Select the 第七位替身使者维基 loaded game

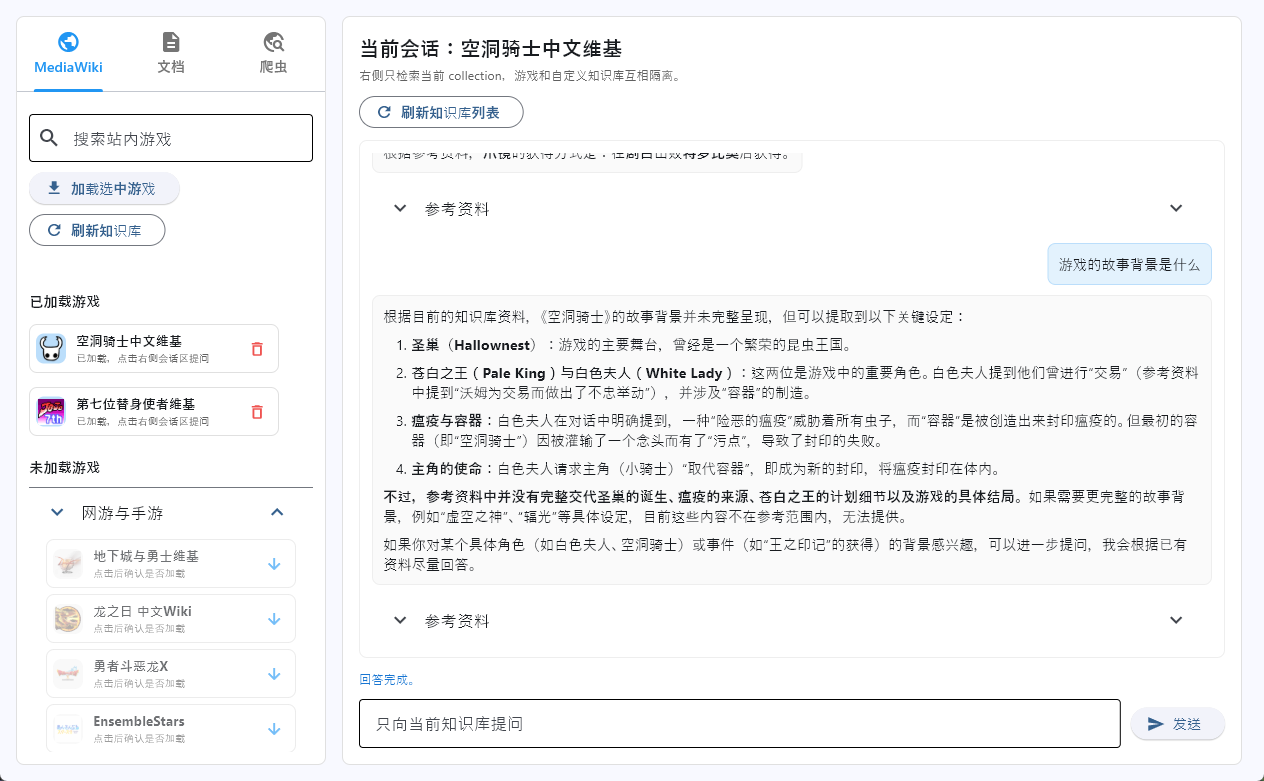click(154, 412)
